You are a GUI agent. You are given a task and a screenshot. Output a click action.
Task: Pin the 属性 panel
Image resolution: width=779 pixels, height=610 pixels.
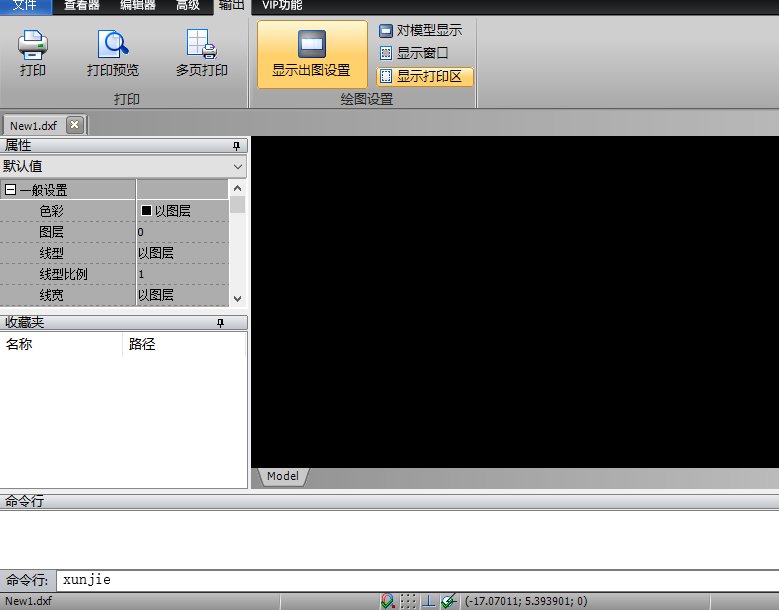click(236, 146)
